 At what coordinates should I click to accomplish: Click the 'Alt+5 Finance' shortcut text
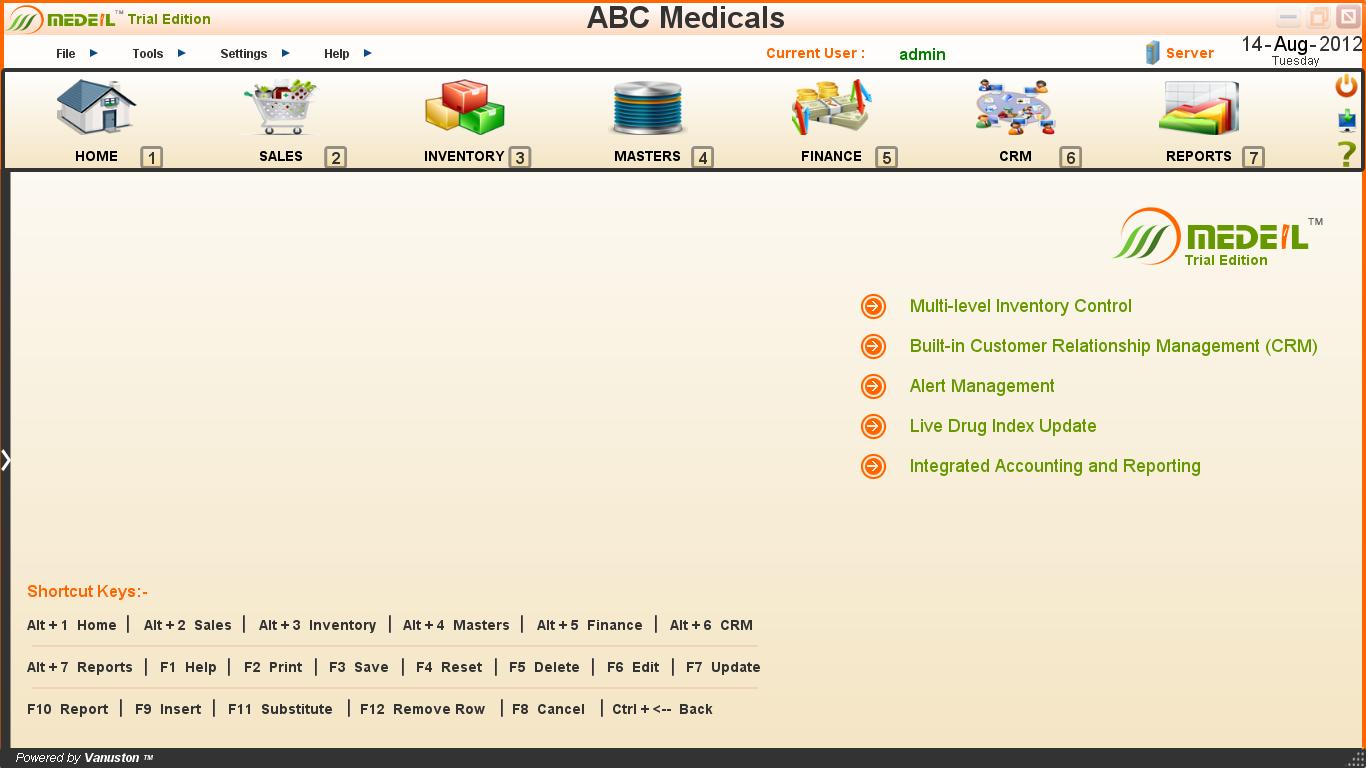point(590,625)
